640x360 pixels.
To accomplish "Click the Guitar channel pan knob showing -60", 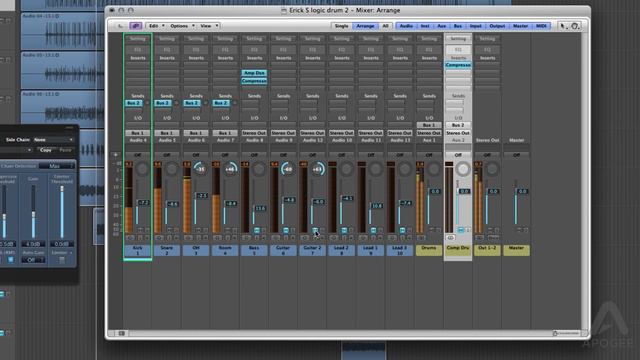I will 288,169.
